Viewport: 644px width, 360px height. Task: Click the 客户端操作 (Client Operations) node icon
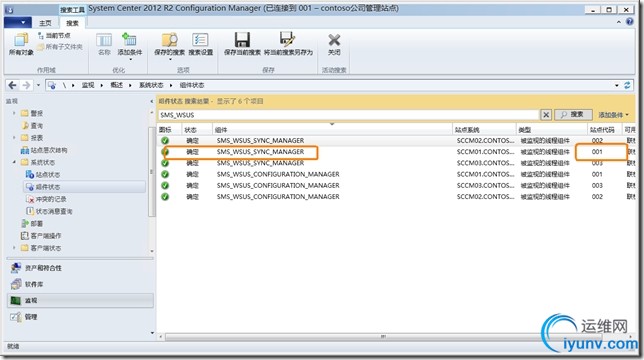(x=25, y=236)
